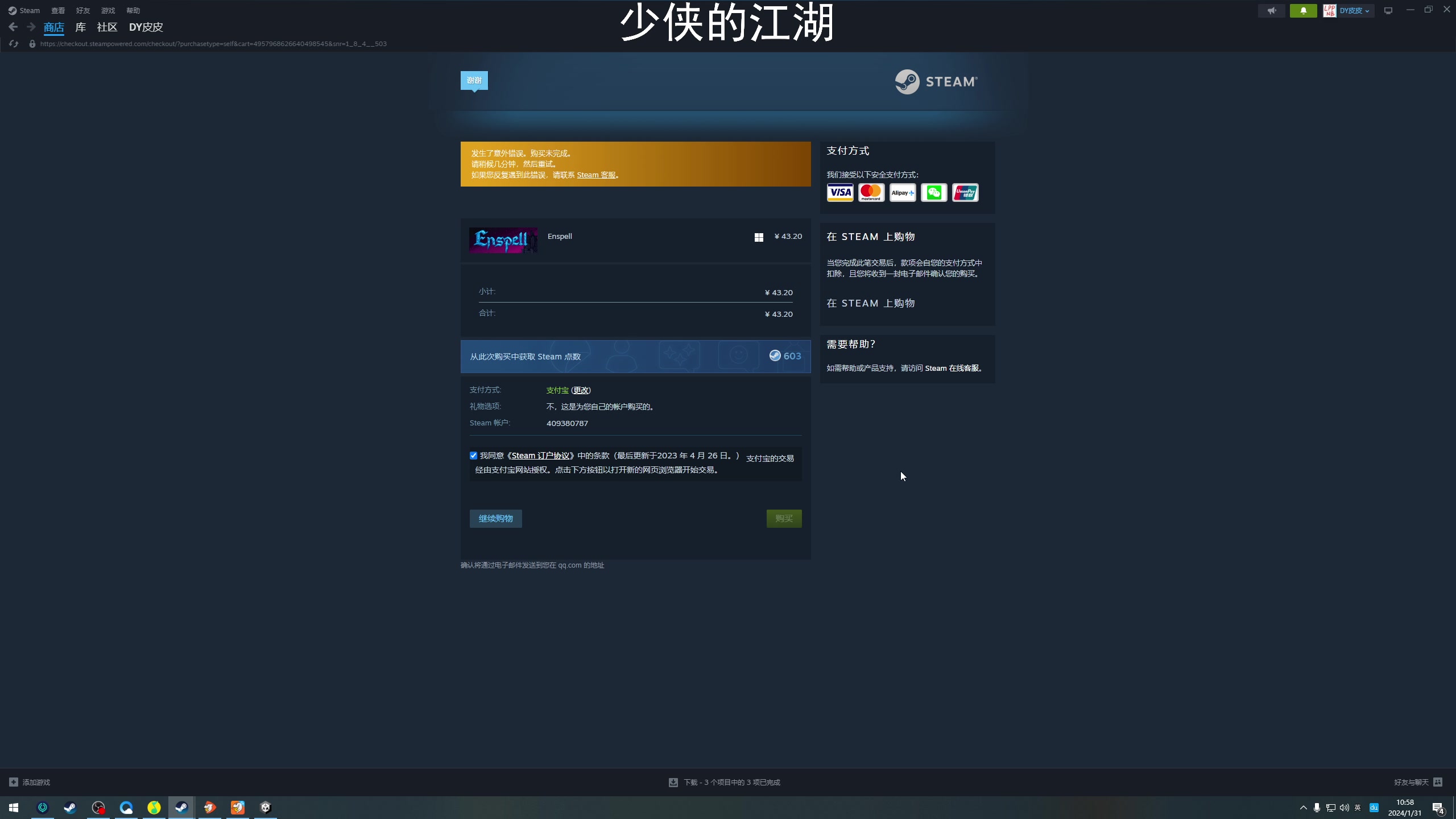Viewport: 1456px width, 819px height.
Task: Click the checkout URL address text
Action: pos(213,44)
